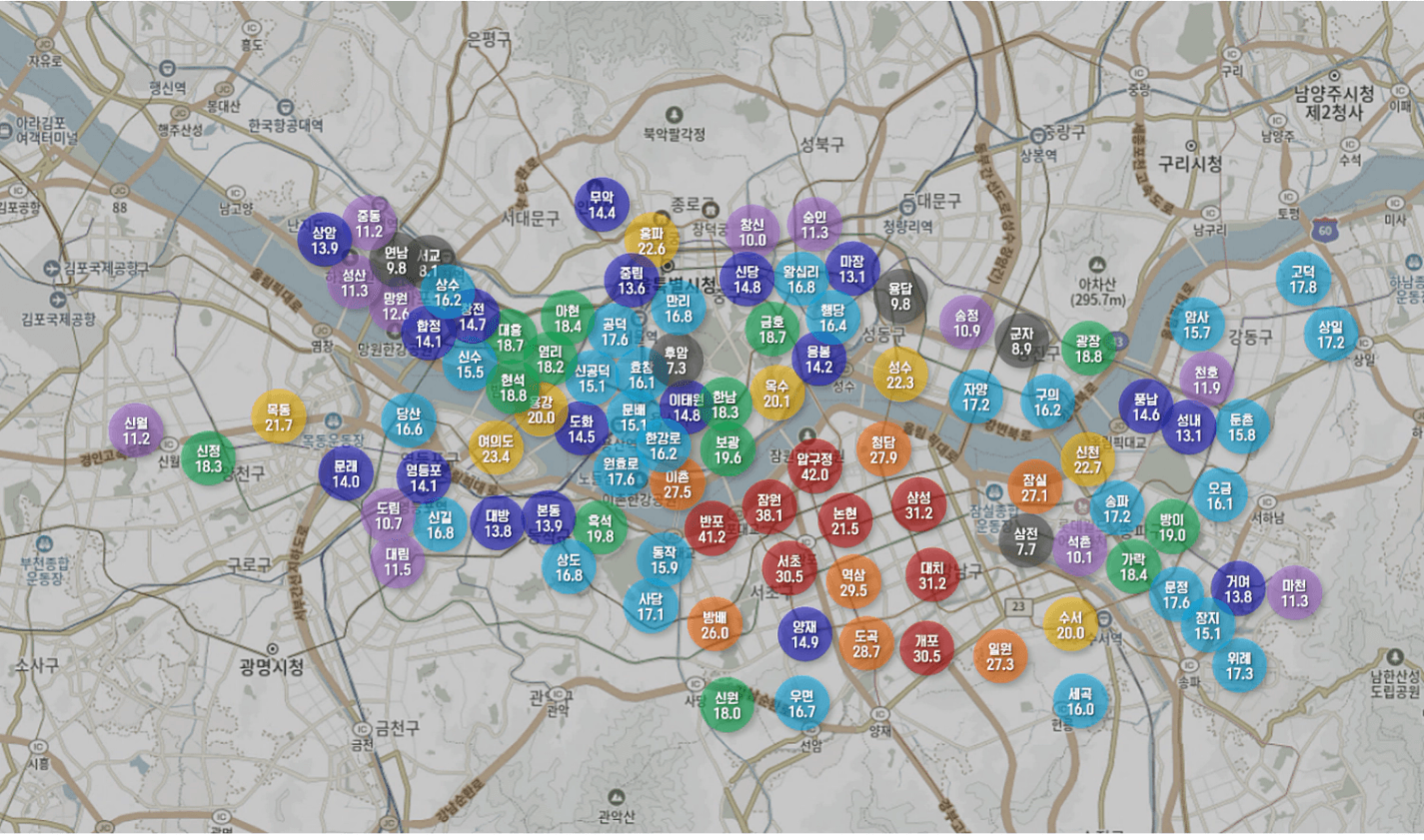Select the 금호 18.7 green marker
Image resolution: width=1424 pixels, height=840 pixels.
[x=771, y=330]
